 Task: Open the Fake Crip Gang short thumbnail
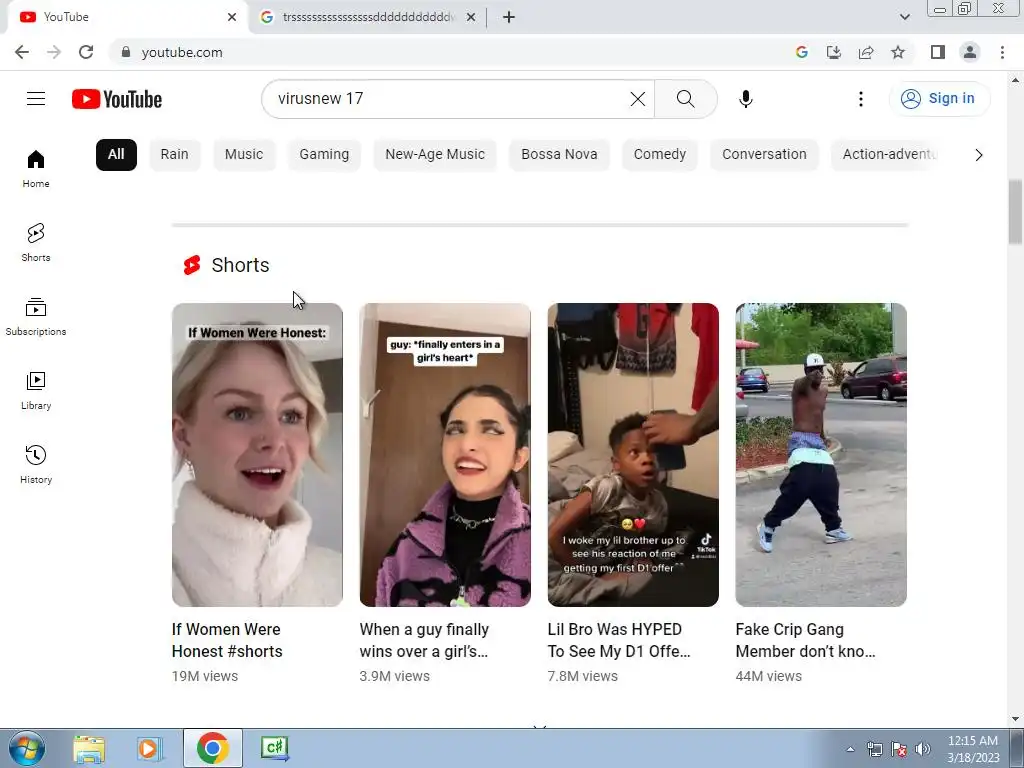pos(821,455)
